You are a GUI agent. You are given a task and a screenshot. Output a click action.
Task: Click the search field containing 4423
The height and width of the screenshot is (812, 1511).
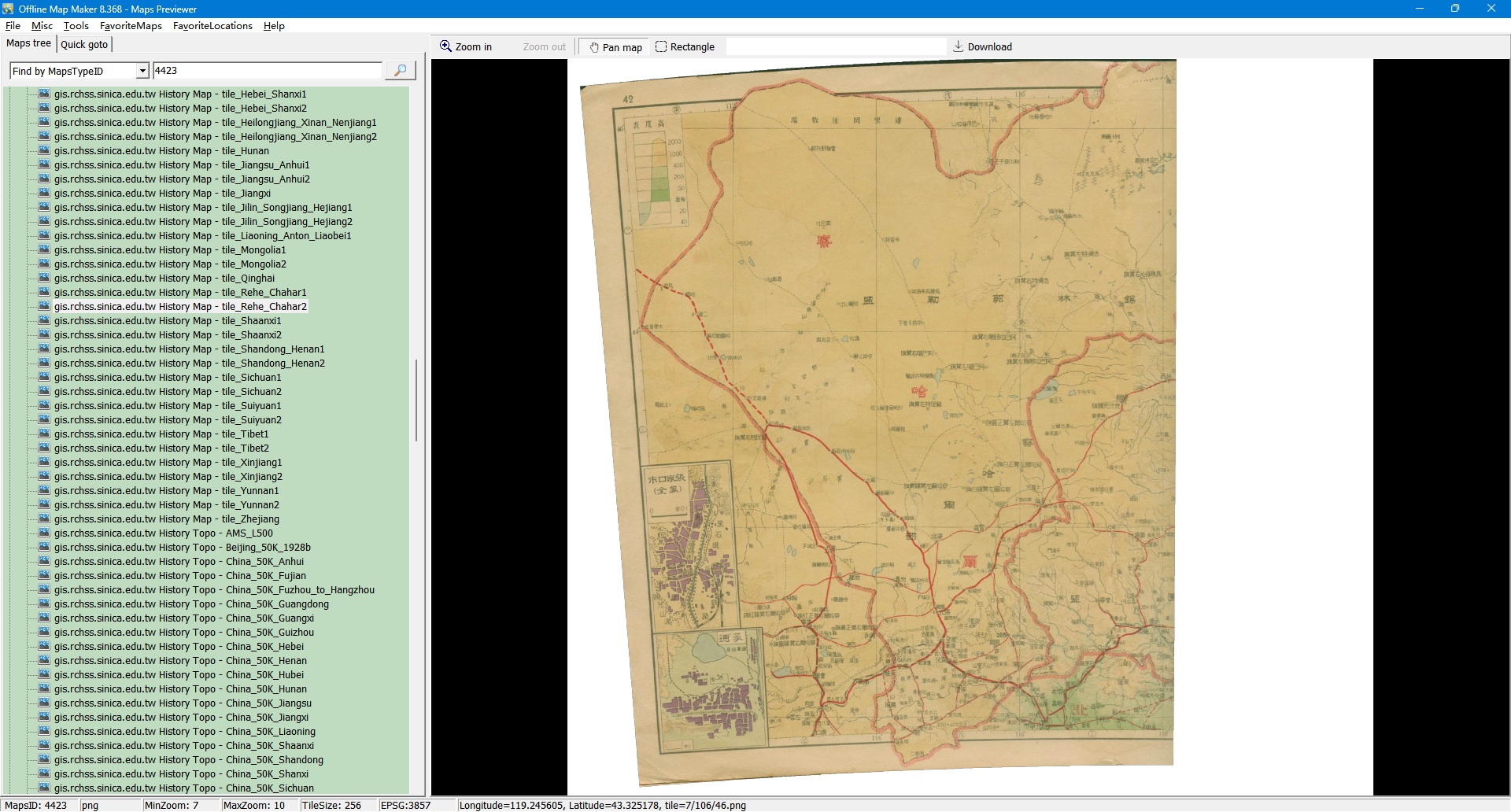(267, 71)
